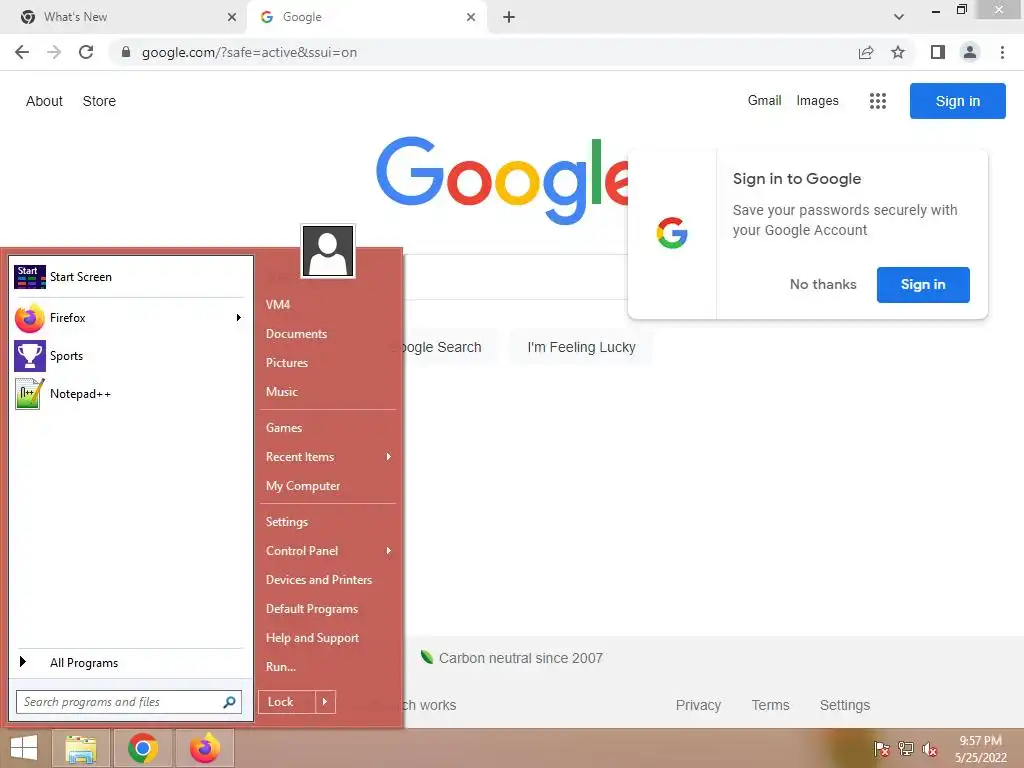Open the Chrome three-dot menu
The height and width of the screenshot is (768, 1024).
(1002, 52)
